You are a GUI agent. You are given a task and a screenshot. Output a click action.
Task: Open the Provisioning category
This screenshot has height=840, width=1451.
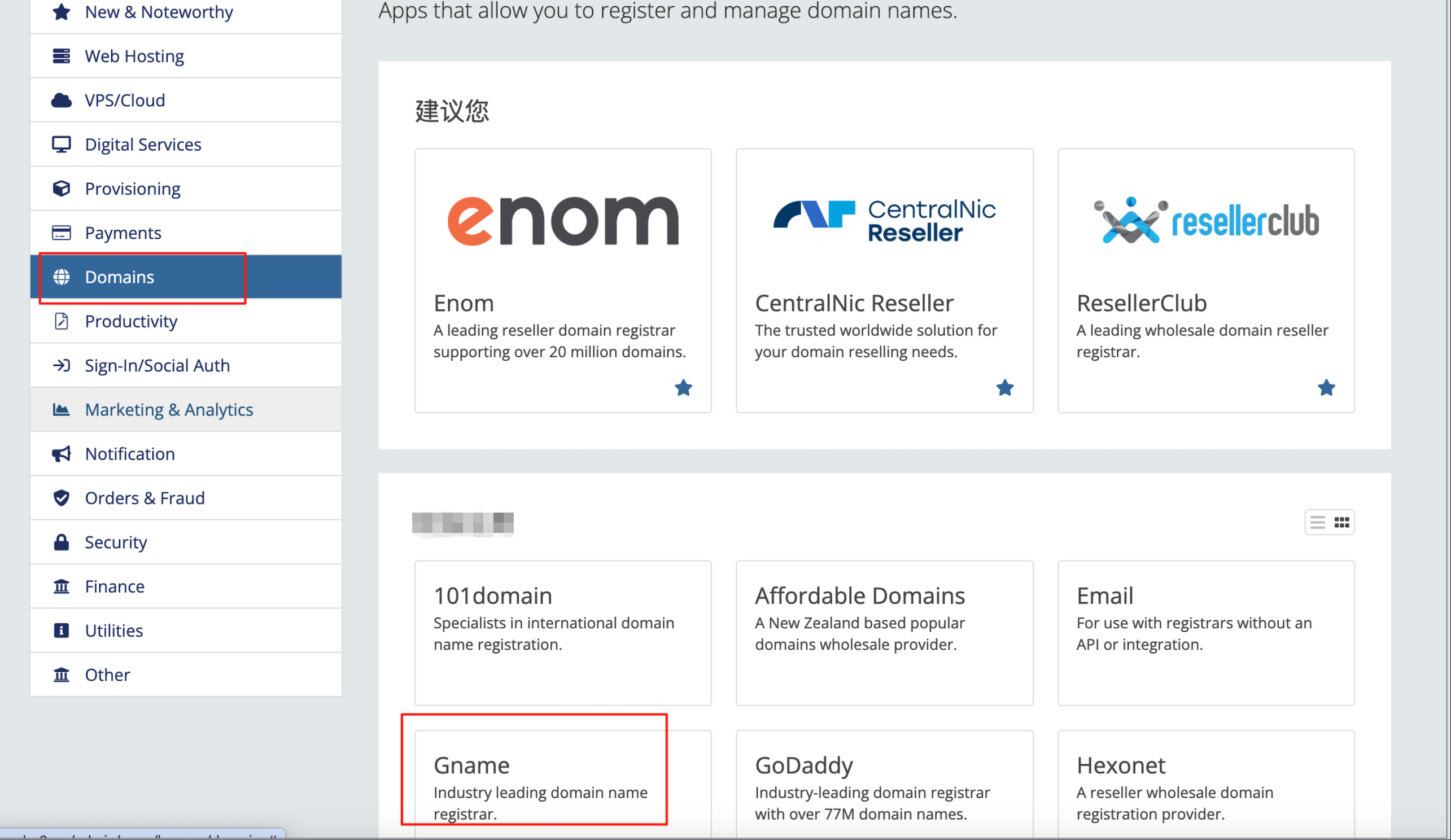coord(186,188)
